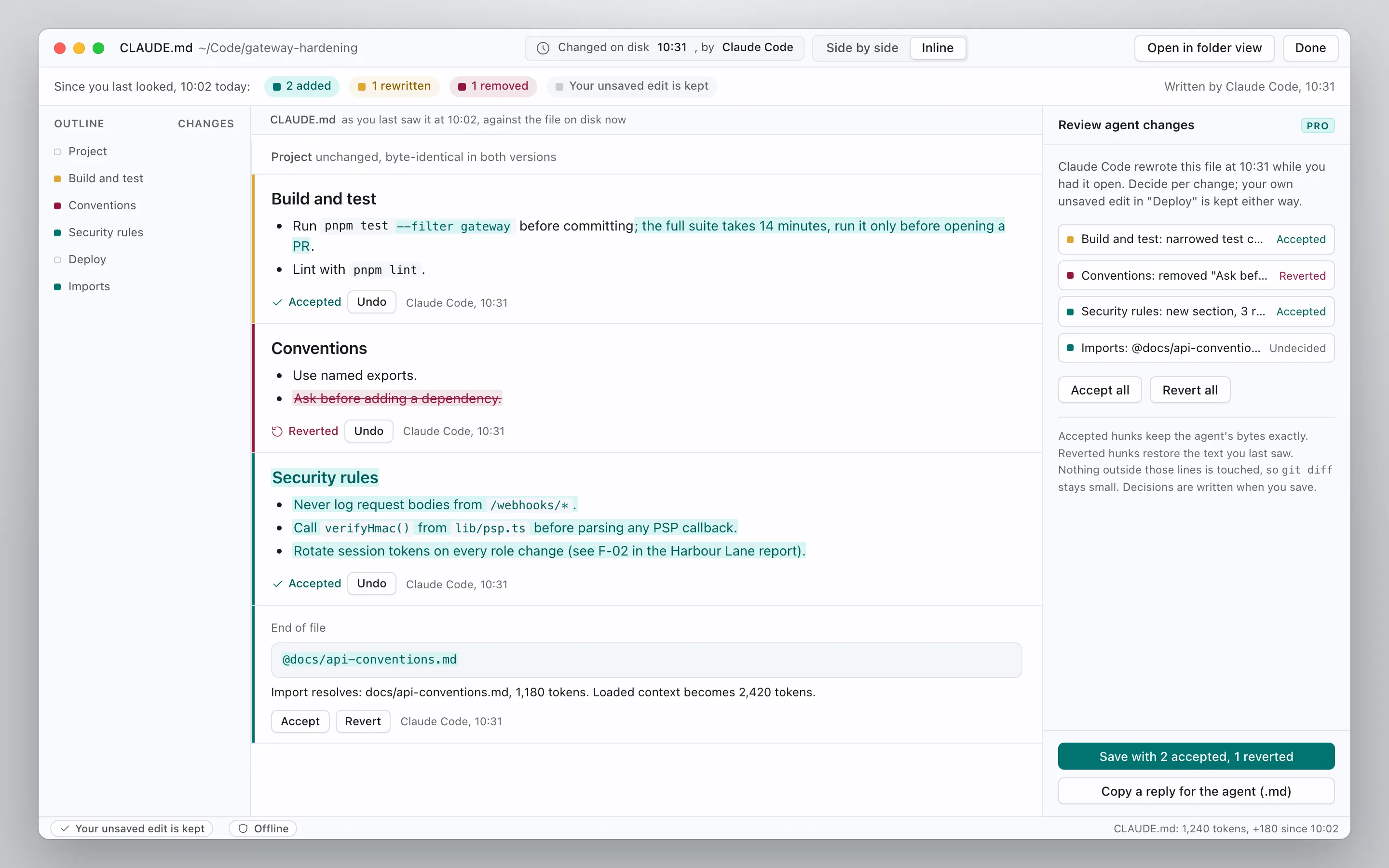Select the Inline diff view
Screen dimensions: 1389x868
(x=937, y=48)
